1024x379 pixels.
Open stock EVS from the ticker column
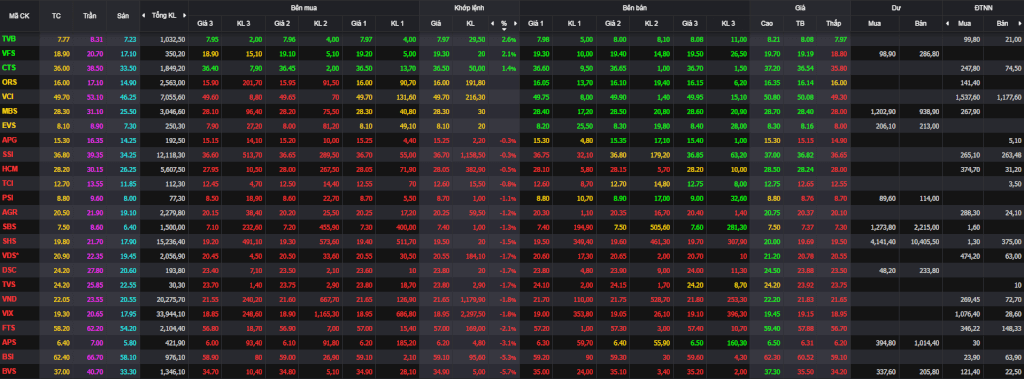[x=9, y=125]
